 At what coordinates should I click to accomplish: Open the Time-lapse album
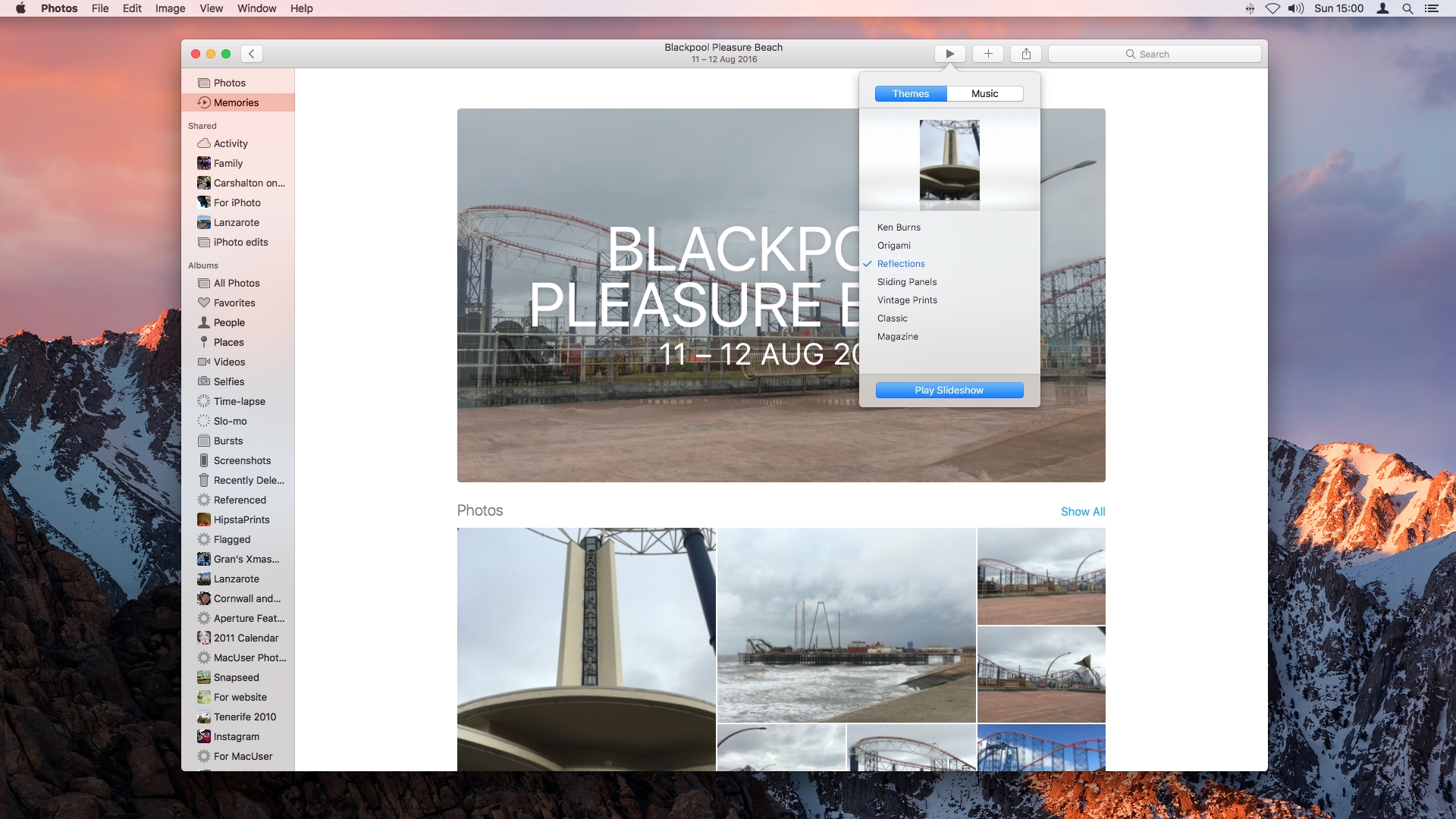pyautogui.click(x=237, y=401)
